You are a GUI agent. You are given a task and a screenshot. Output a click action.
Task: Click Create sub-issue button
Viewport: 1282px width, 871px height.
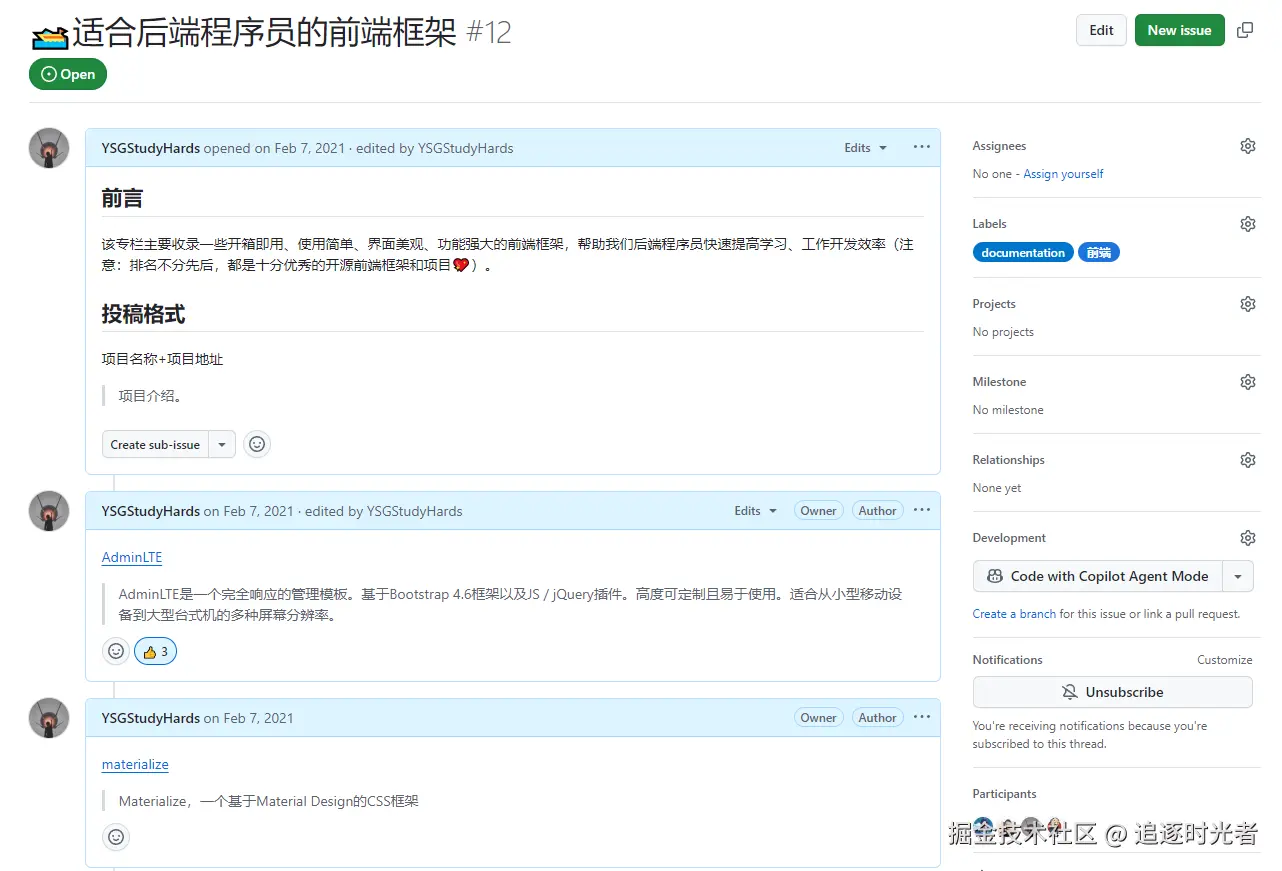pos(155,444)
